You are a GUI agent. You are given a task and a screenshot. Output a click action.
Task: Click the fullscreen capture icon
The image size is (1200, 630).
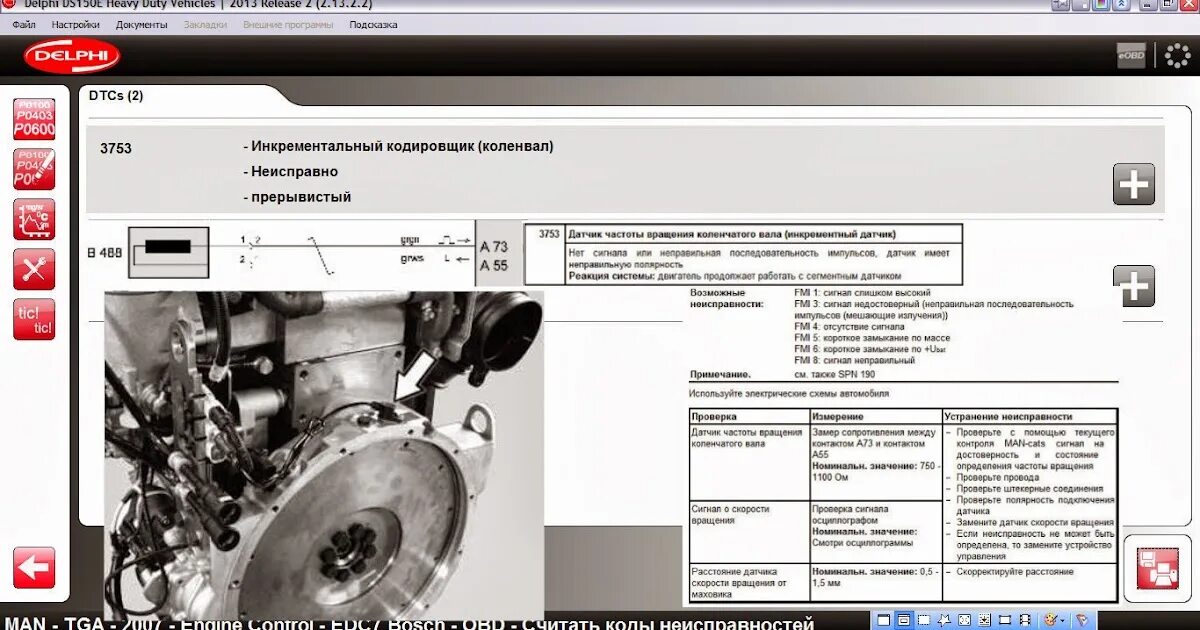(x=964, y=620)
